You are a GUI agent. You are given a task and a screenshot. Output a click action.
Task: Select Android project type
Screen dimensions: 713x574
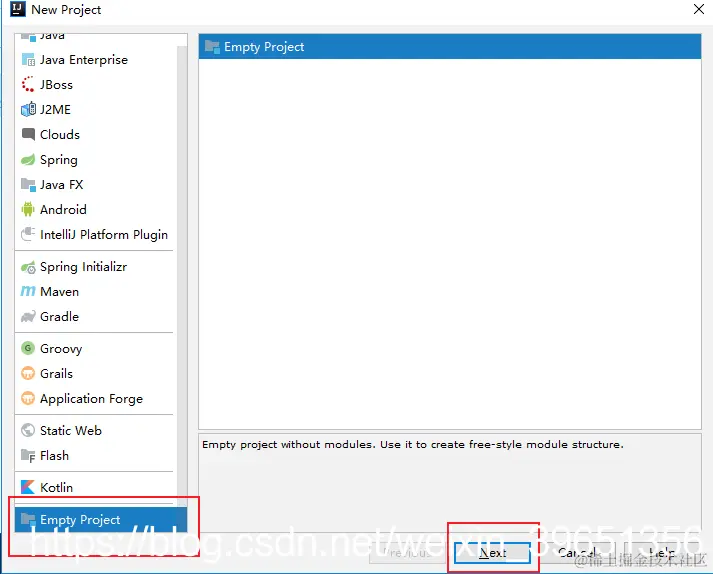[x=94, y=209]
